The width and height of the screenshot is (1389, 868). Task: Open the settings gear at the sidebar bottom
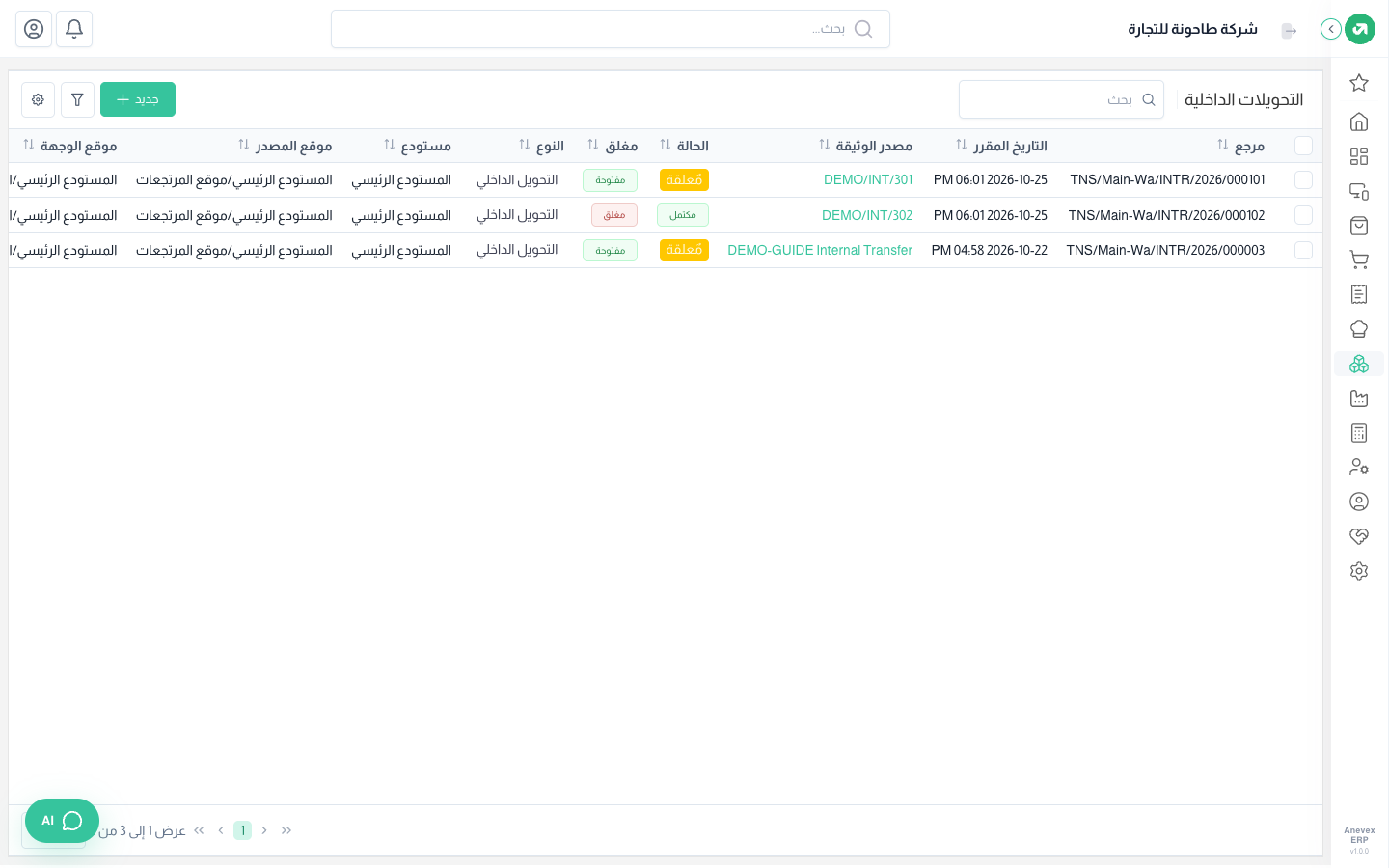point(1359,571)
